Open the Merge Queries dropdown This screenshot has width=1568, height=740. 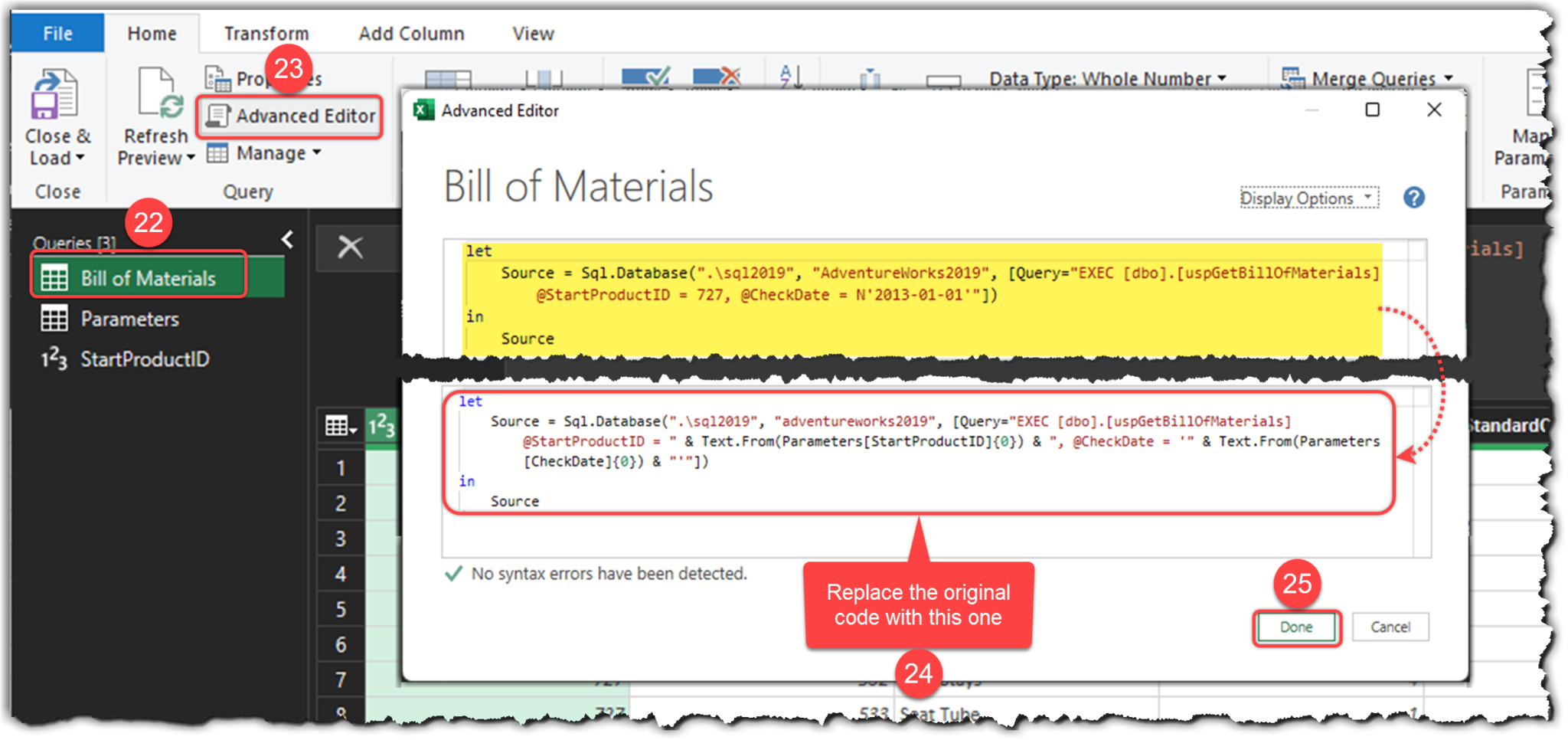tap(1367, 78)
